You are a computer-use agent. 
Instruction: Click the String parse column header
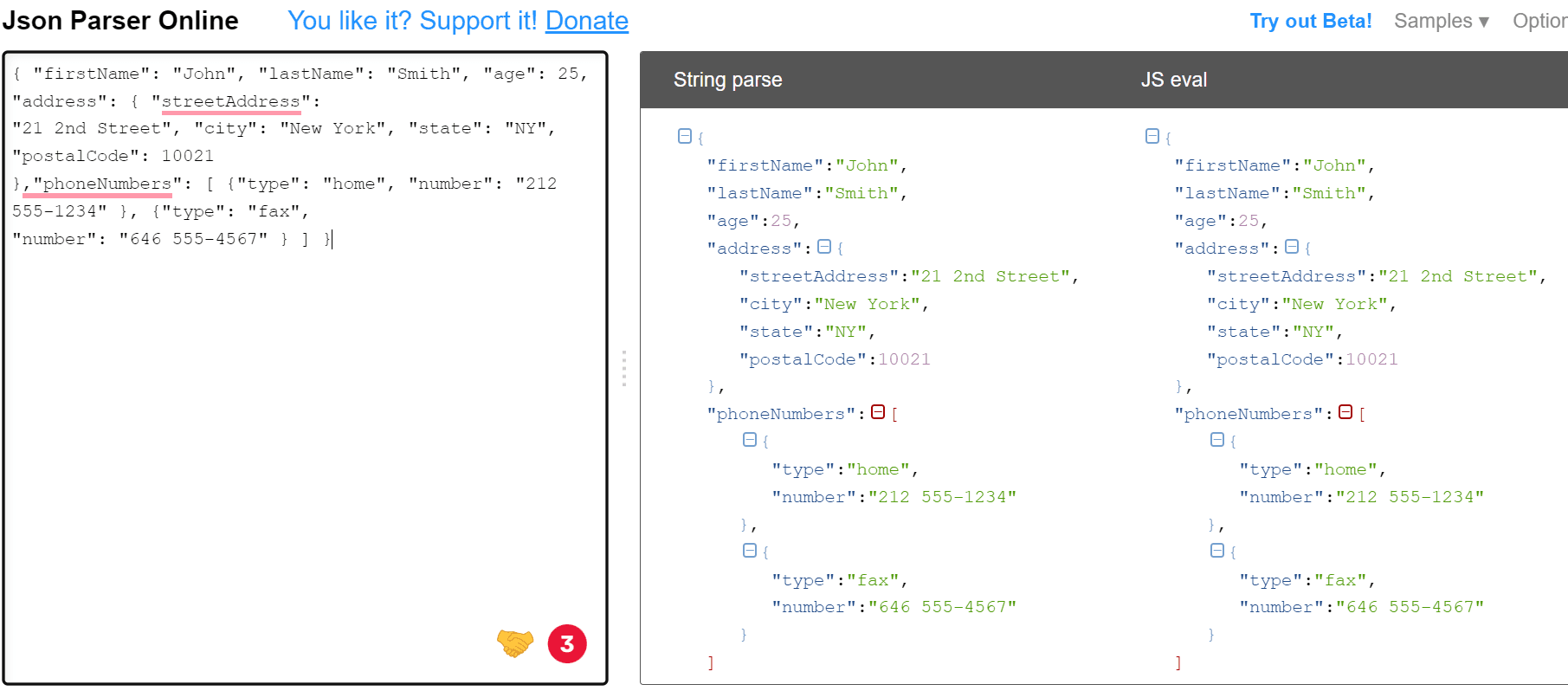pos(728,80)
